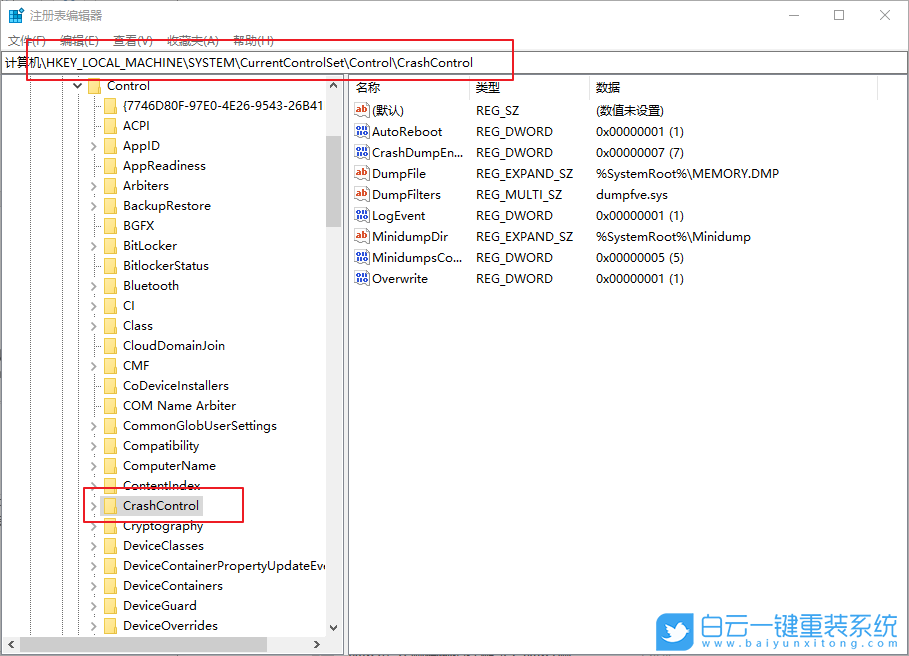This screenshot has width=909, height=656.
Task: Click the AutoReboot REG_DWORD value icon
Action: pos(360,131)
